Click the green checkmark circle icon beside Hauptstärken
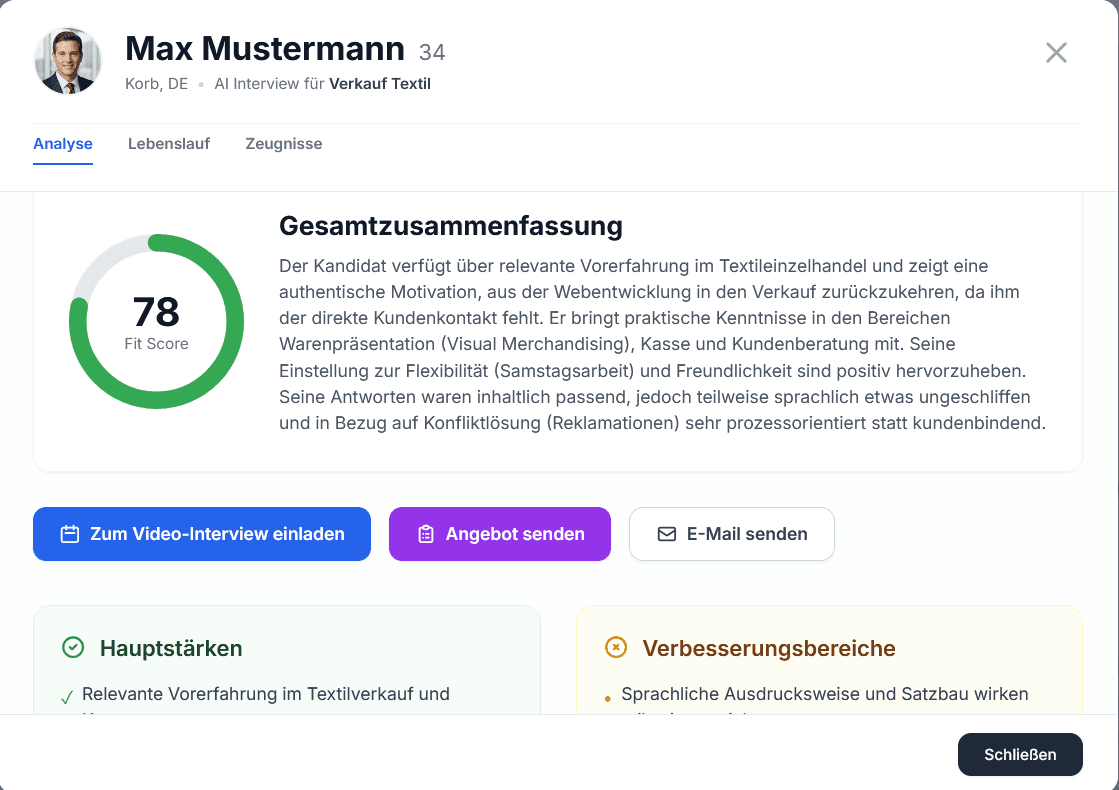 (74, 647)
